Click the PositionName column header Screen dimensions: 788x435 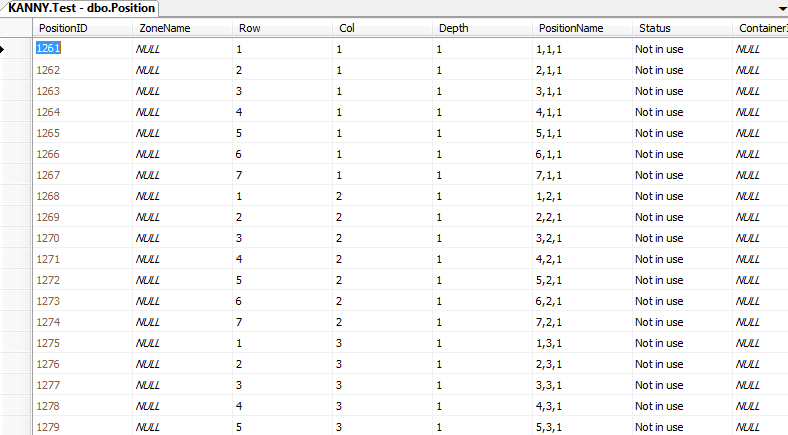(x=582, y=28)
